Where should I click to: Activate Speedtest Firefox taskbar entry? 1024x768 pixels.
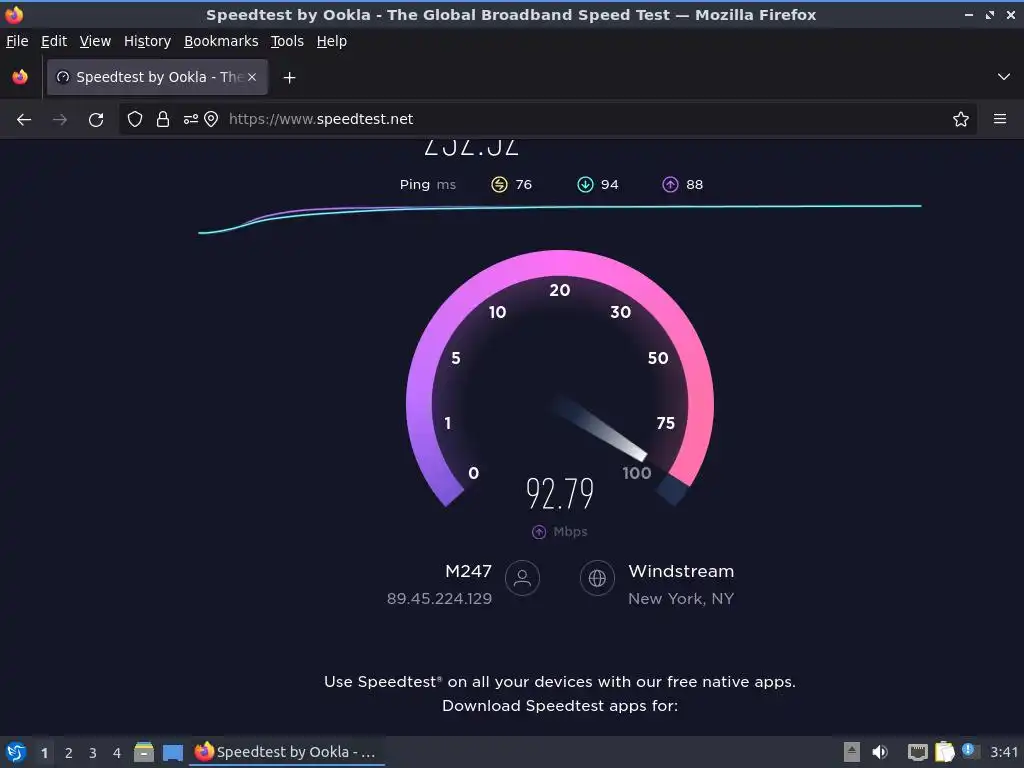pyautogui.click(x=287, y=752)
